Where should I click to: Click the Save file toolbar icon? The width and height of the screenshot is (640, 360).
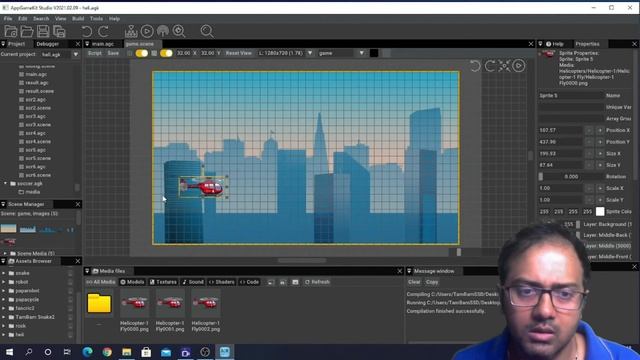coord(43,31)
